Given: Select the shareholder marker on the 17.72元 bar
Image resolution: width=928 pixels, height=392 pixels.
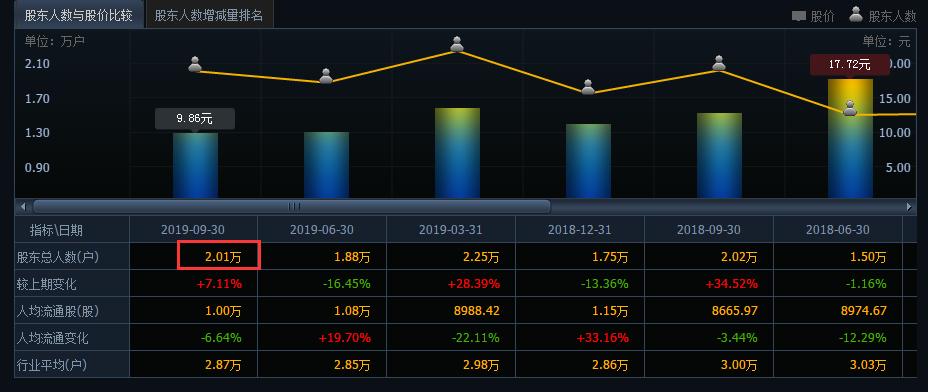Looking at the screenshot, I should [x=850, y=108].
